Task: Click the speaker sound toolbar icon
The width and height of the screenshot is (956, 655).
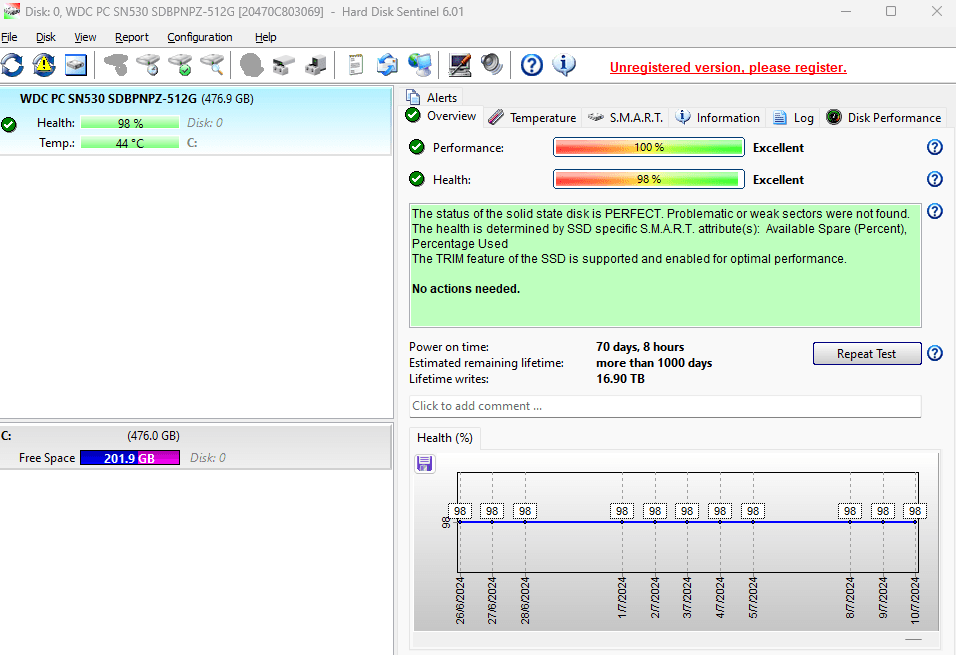Action: click(491, 66)
